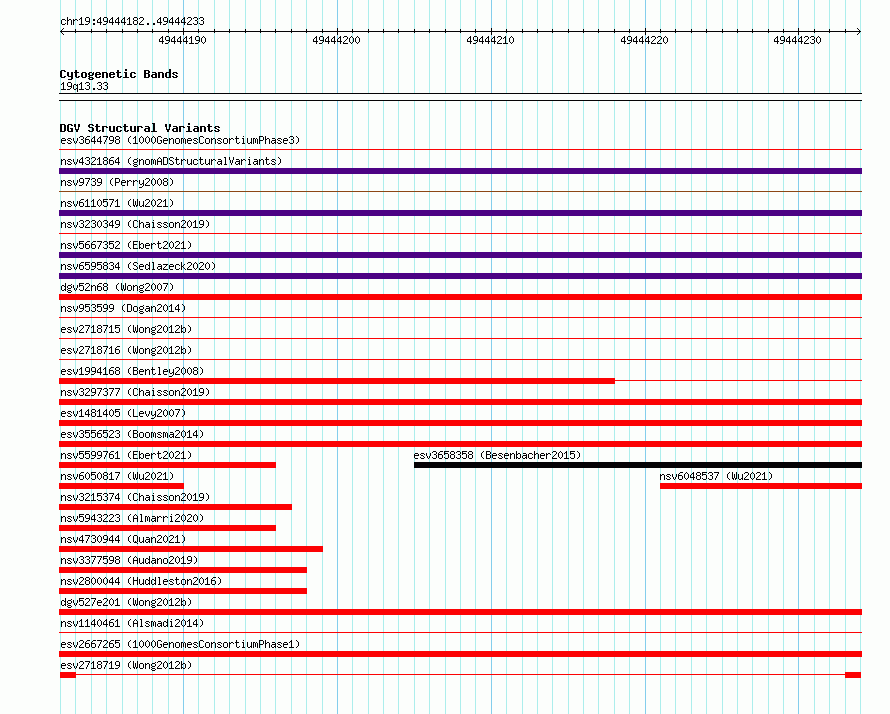
Task: Open variant nsv5943223 (Almarri2020)
Action: (132, 518)
